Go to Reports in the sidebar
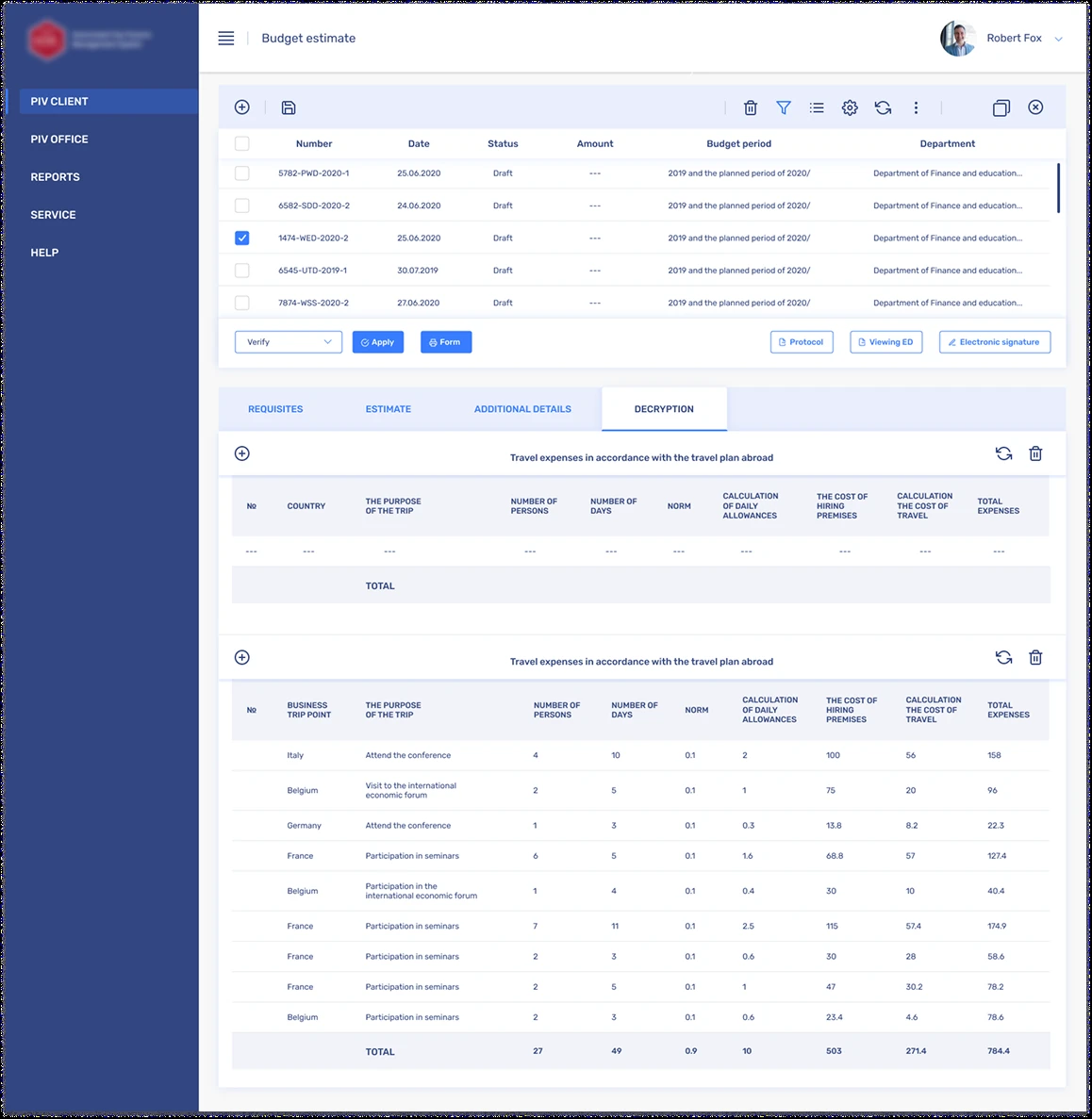This screenshot has width=1092, height=1119. coord(55,177)
